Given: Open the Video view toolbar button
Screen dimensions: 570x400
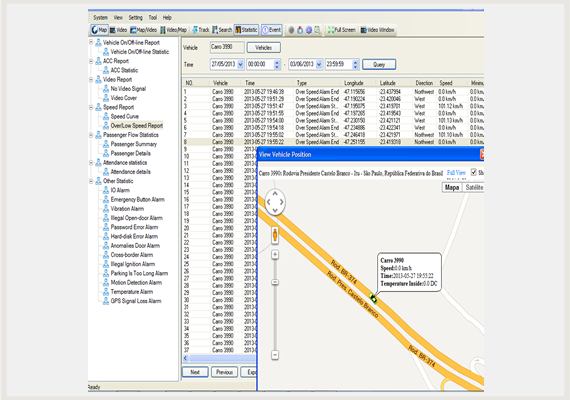Looking at the screenshot, I should pos(119,30).
